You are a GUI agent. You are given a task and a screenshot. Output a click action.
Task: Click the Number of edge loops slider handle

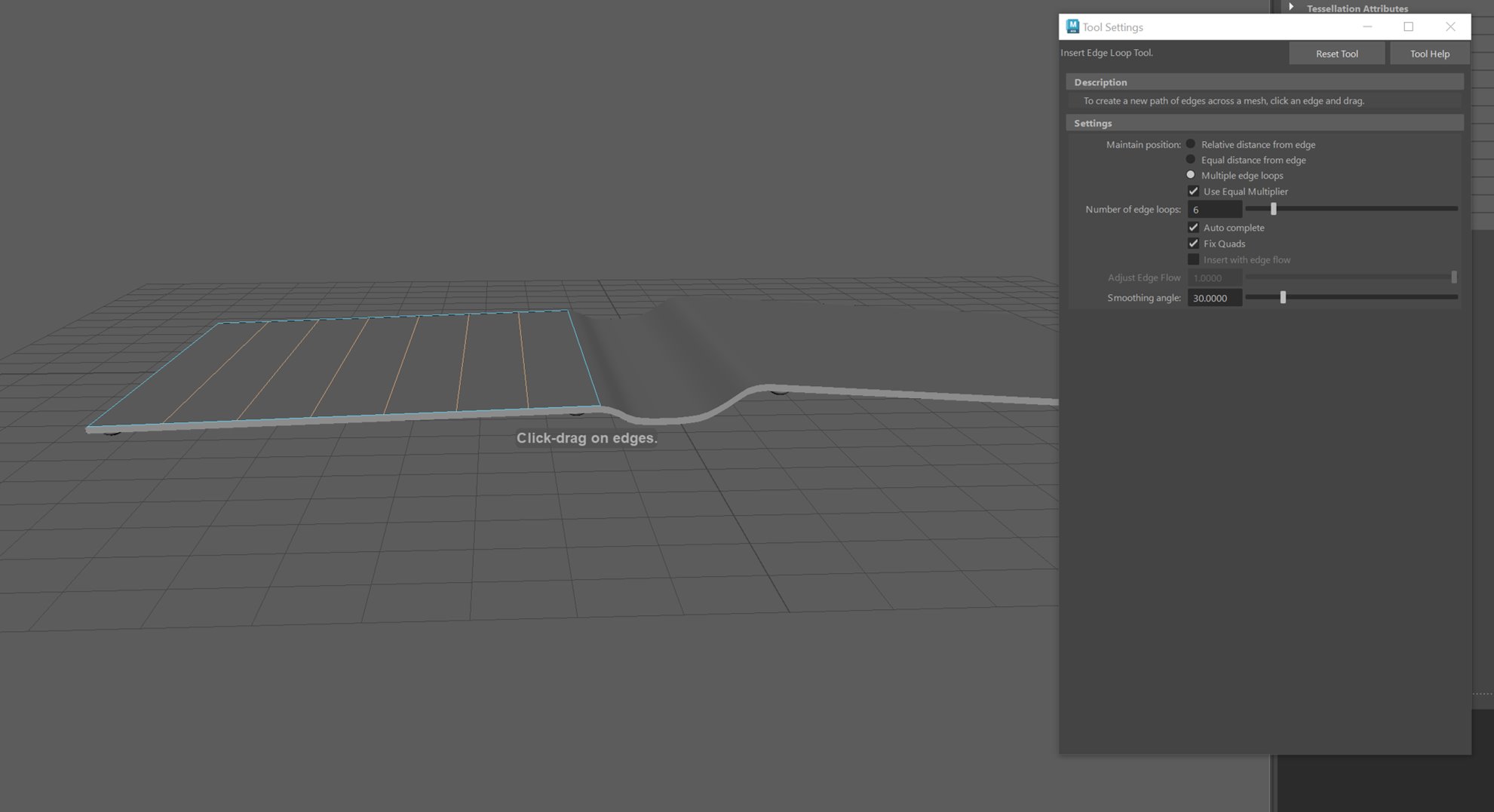click(1273, 209)
